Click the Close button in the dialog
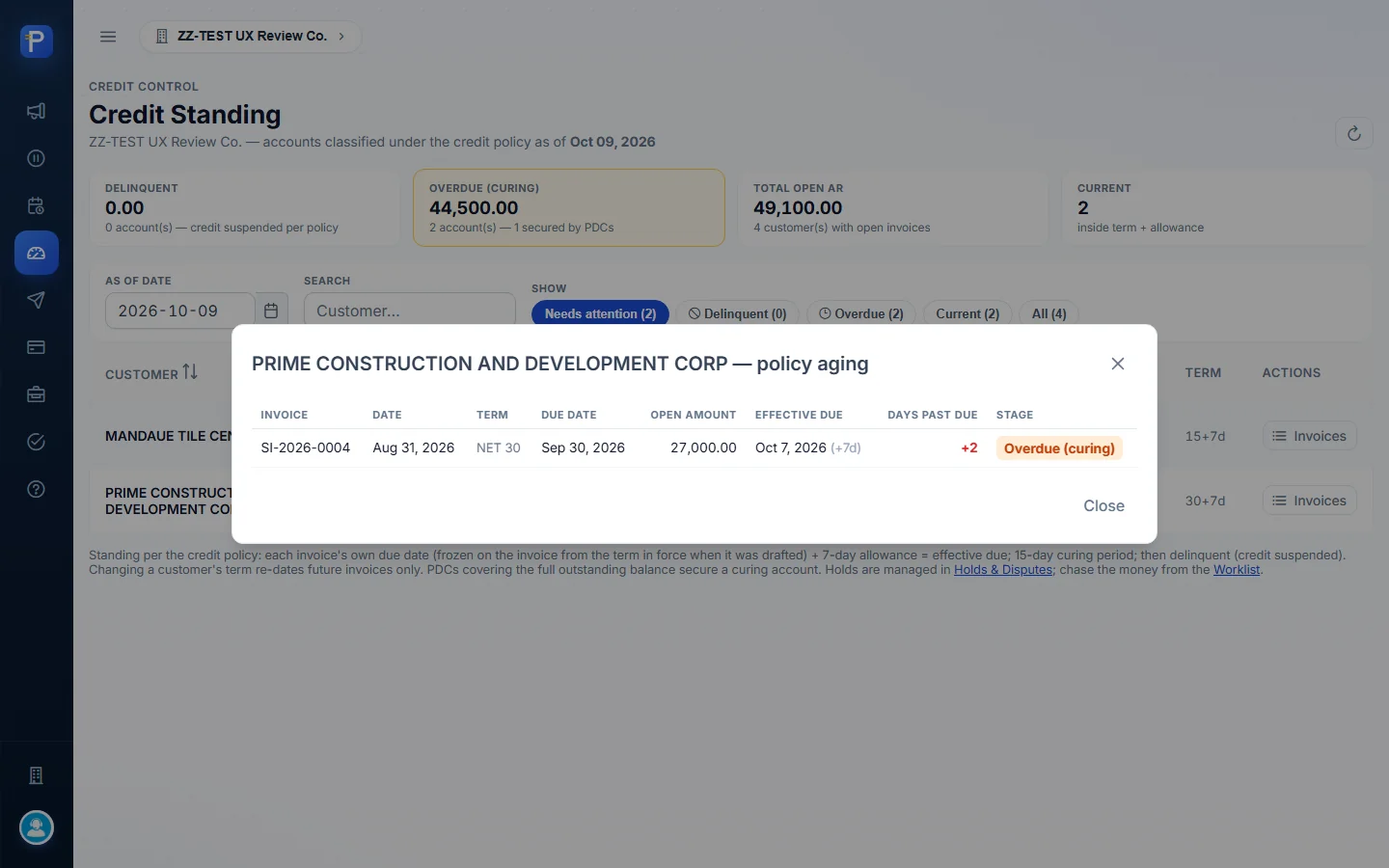Screen dimensions: 1389x868 click(1103, 505)
